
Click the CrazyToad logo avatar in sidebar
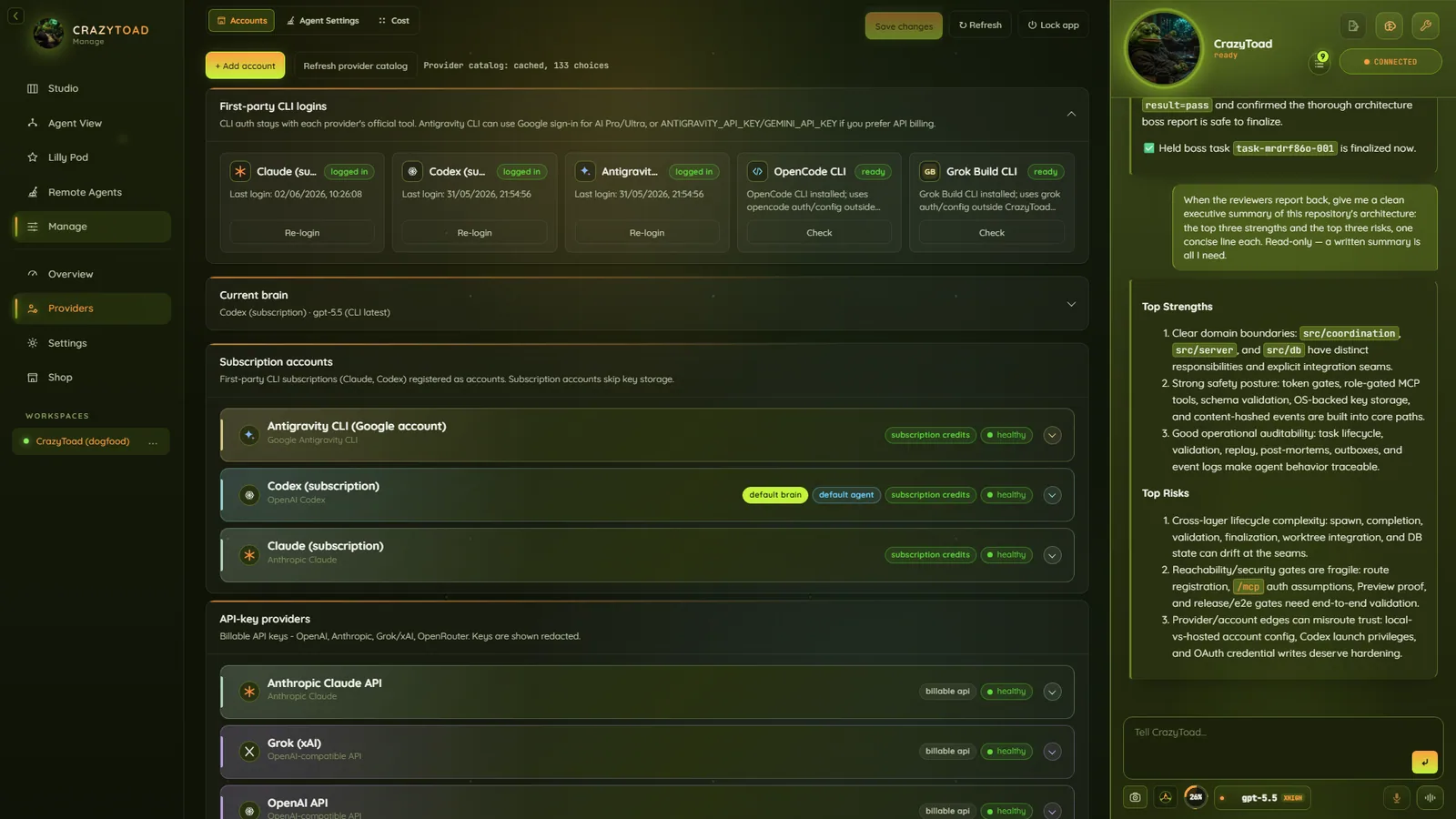pyautogui.click(x=48, y=34)
